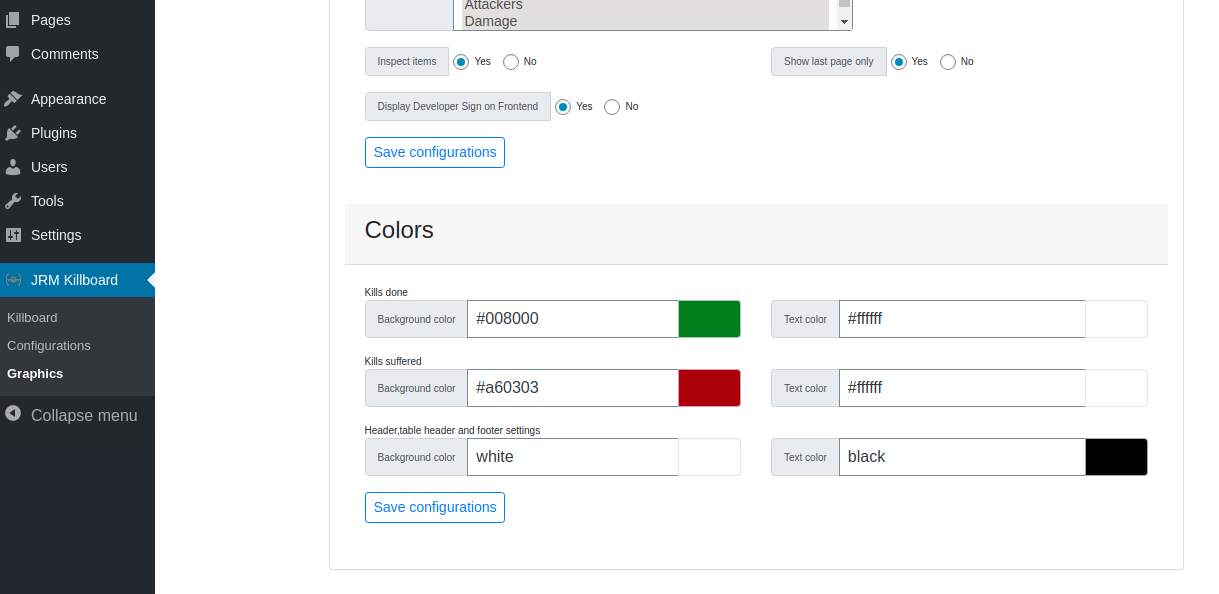Click the Pages sidebar icon
Screen dimensions: 1219x594
point(13,20)
